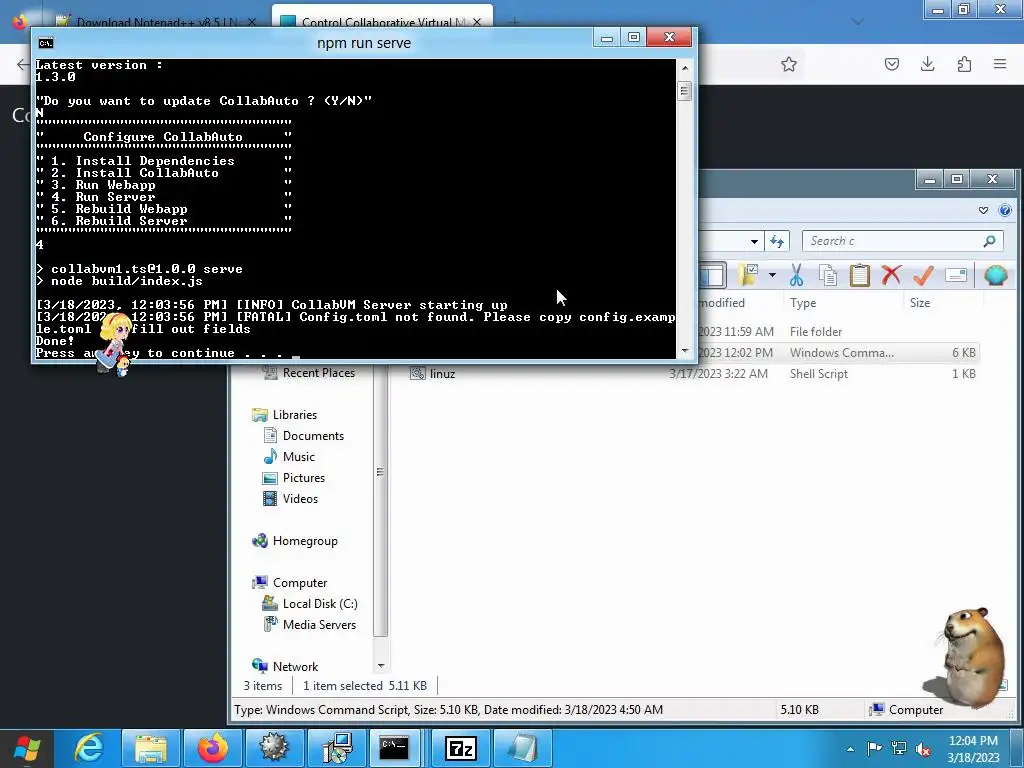Close the Download Notepad++ tab
This screenshot has height=768, width=1024.
[252, 22]
